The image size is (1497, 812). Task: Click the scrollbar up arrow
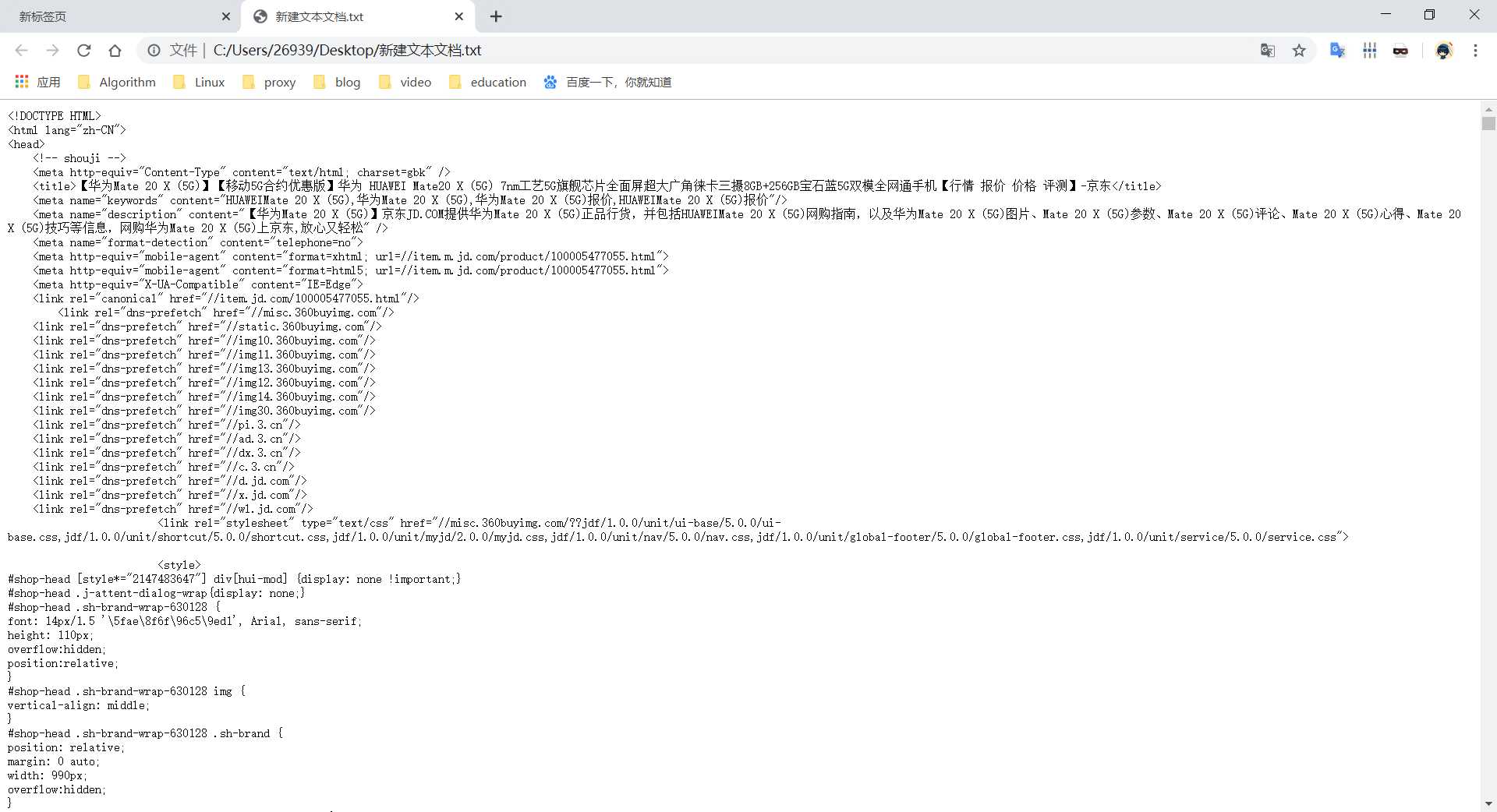(1488, 110)
